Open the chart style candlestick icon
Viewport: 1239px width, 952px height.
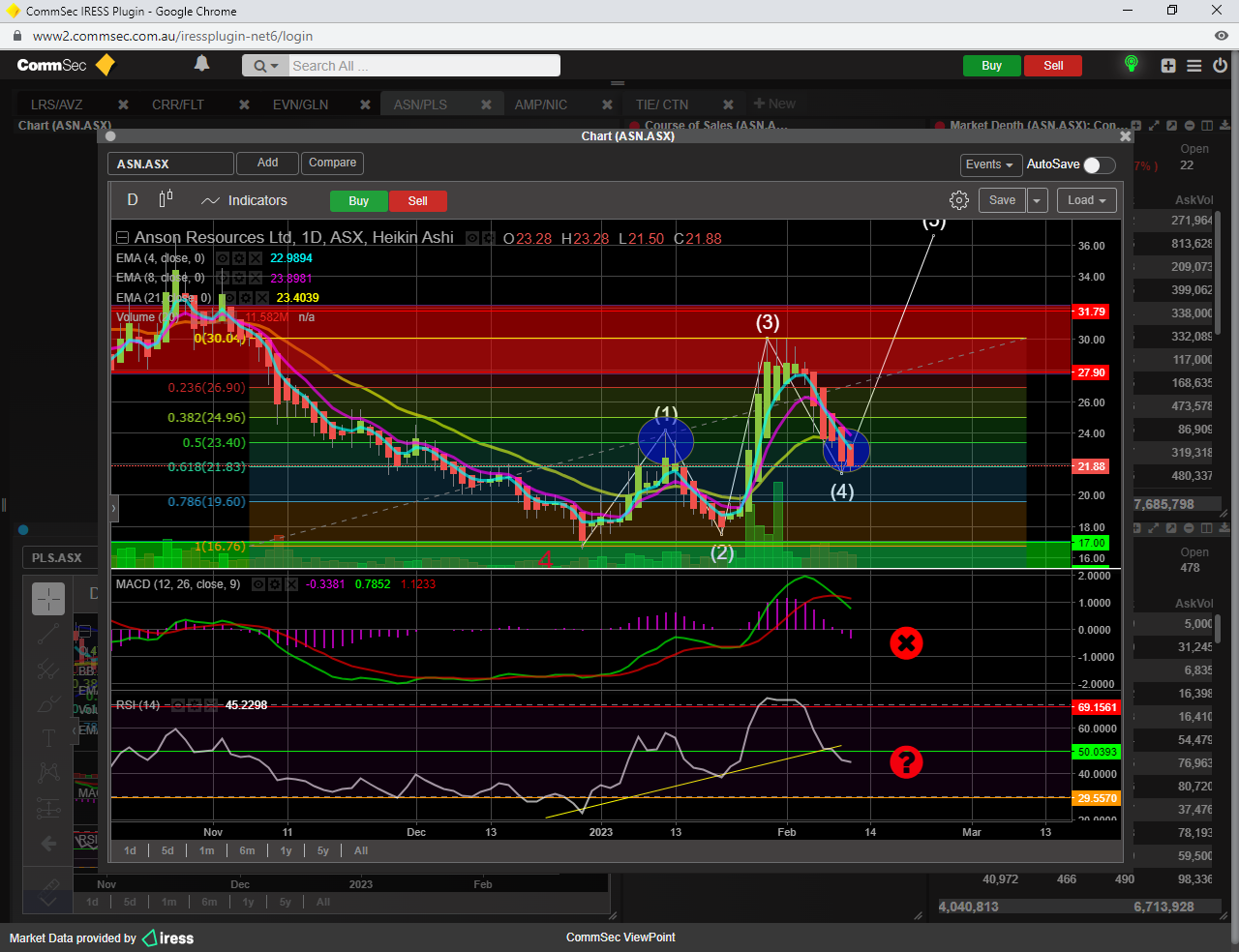point(166,198)
